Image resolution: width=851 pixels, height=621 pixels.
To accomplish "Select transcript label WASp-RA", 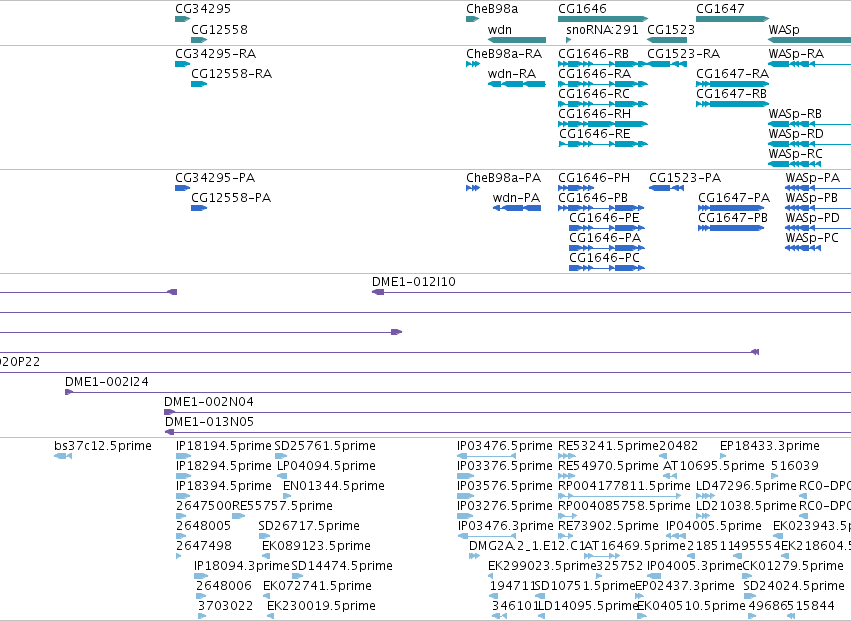I will 796,54.
